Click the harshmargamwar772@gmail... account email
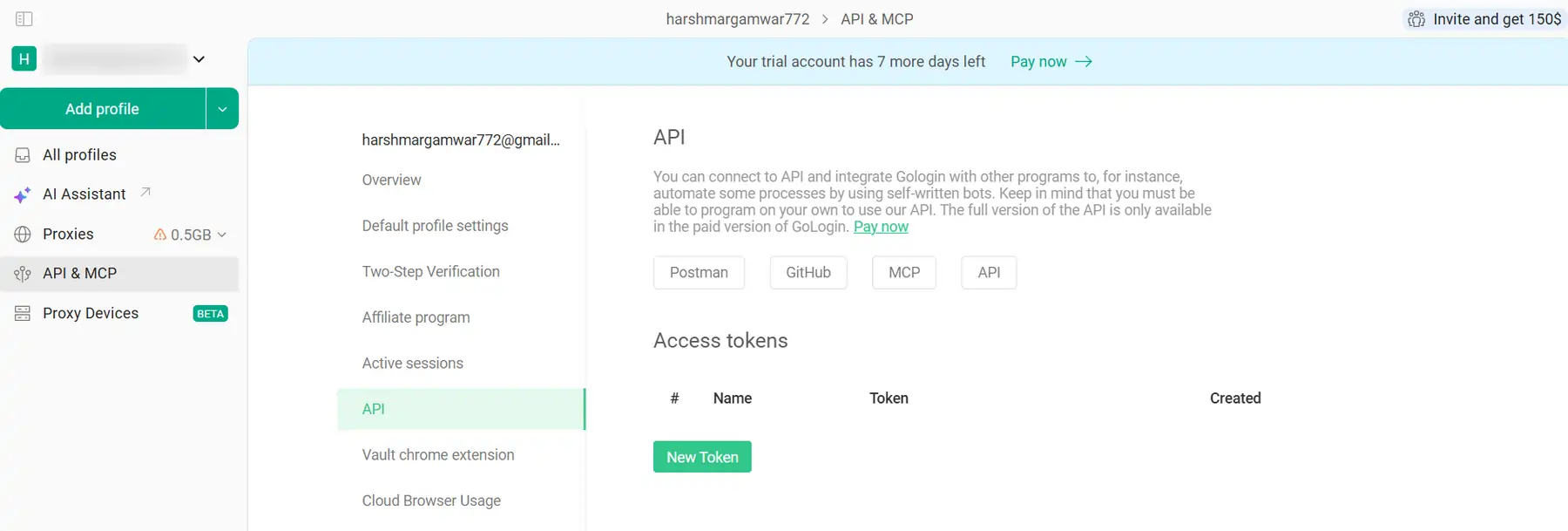Viewport: 1568px width, 531px height. pos(461,140)
